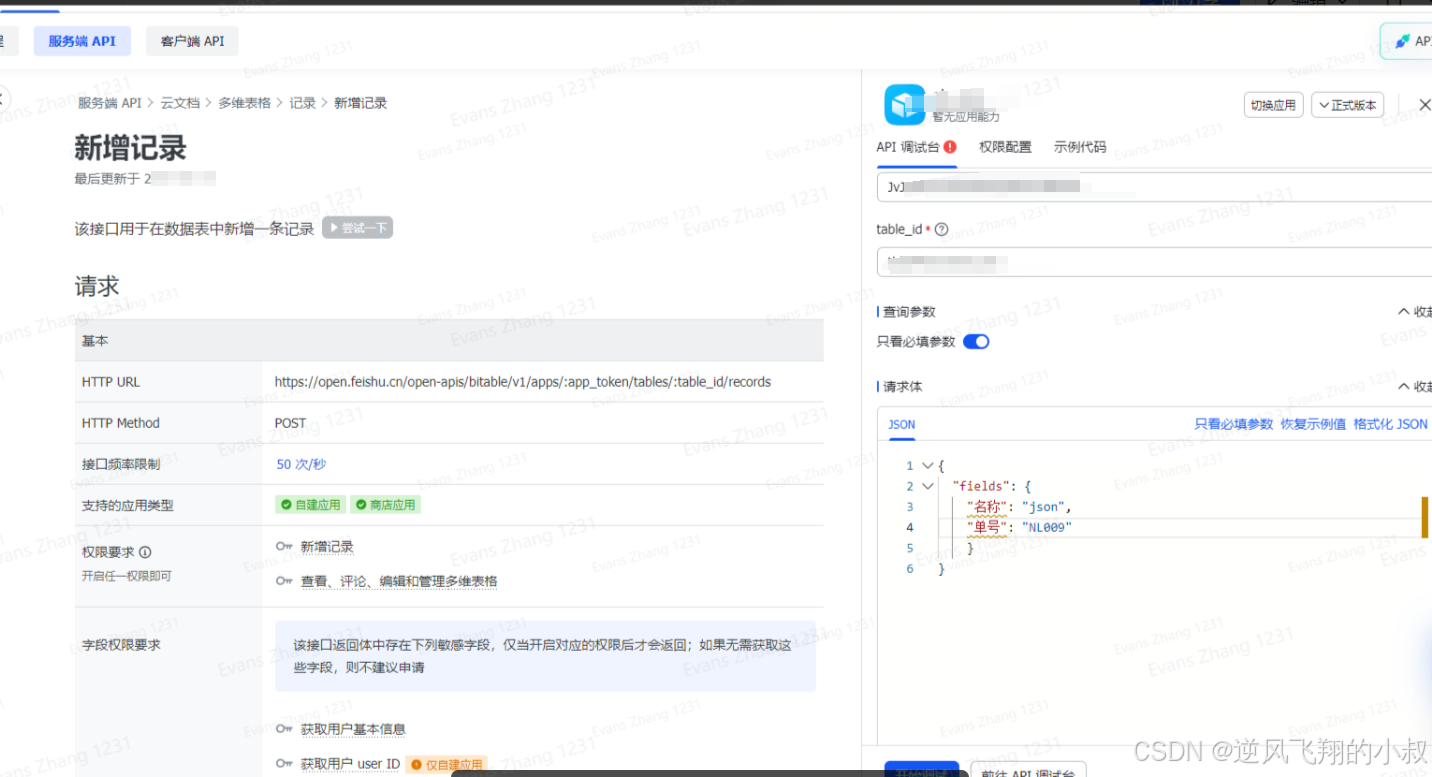Screen dimensions: 1432x777
Task: Click the 恢复示例值 link
Action: point(1313,424)
